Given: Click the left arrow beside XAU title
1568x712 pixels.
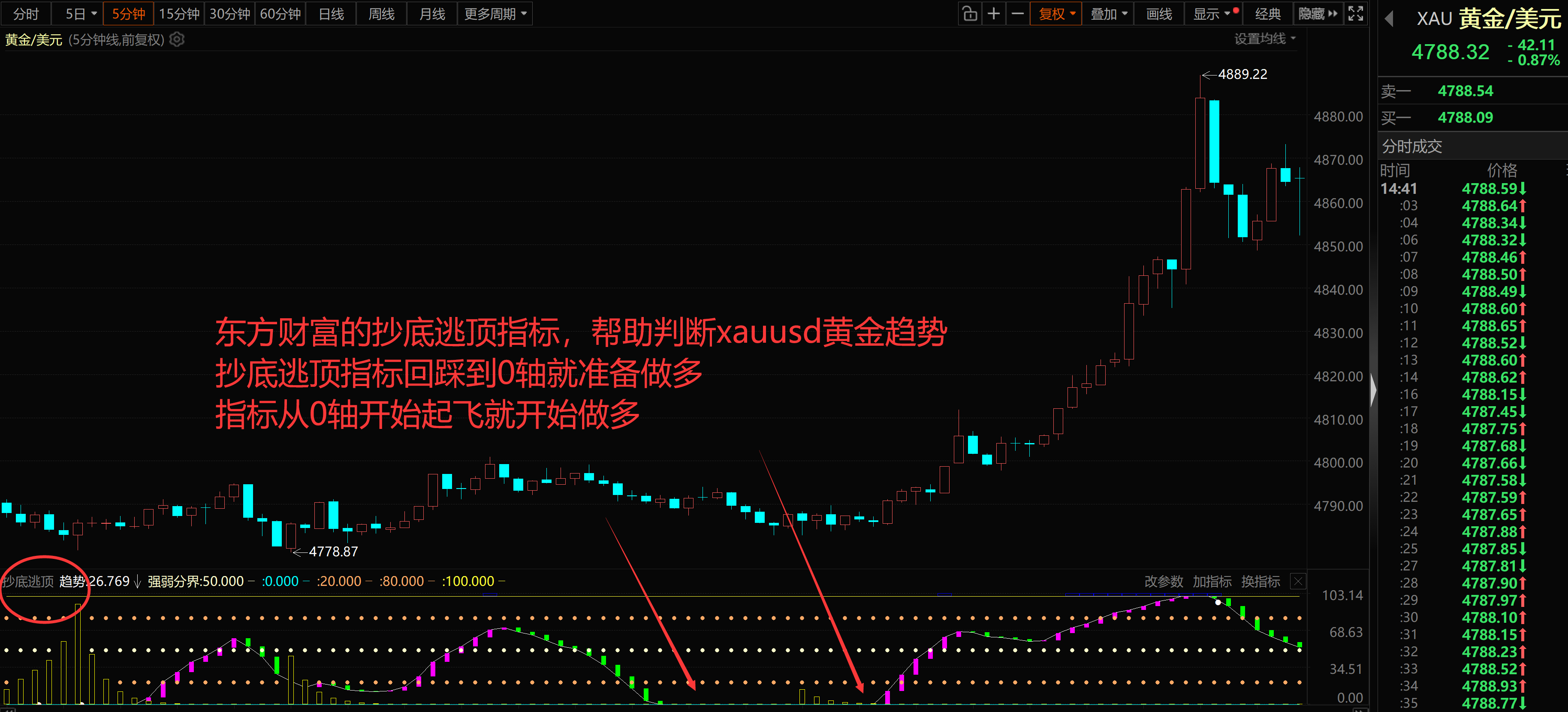Looking at the screenshot, I should (1390, 19).
